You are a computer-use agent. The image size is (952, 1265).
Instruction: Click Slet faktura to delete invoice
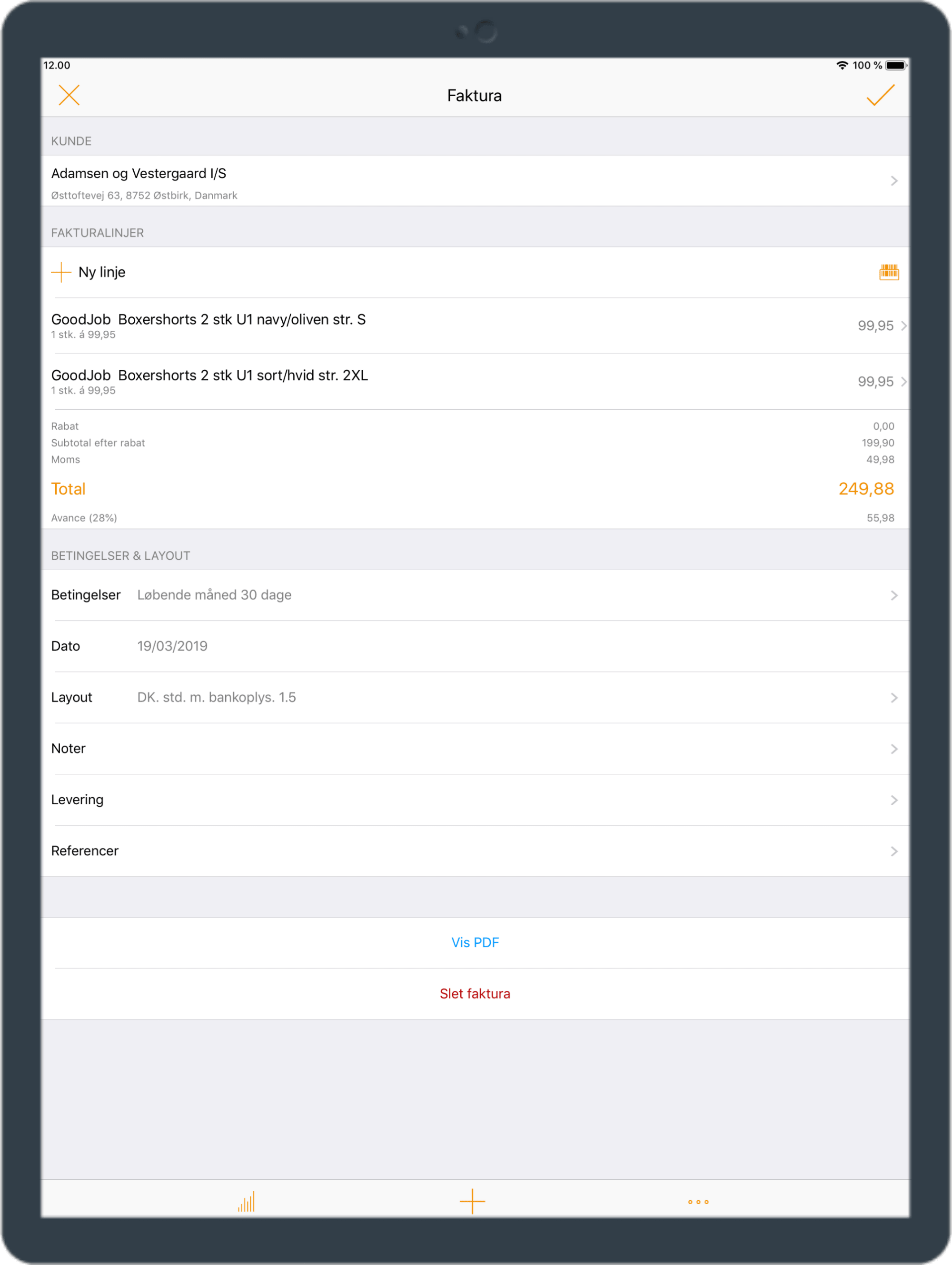pos(476,993)
